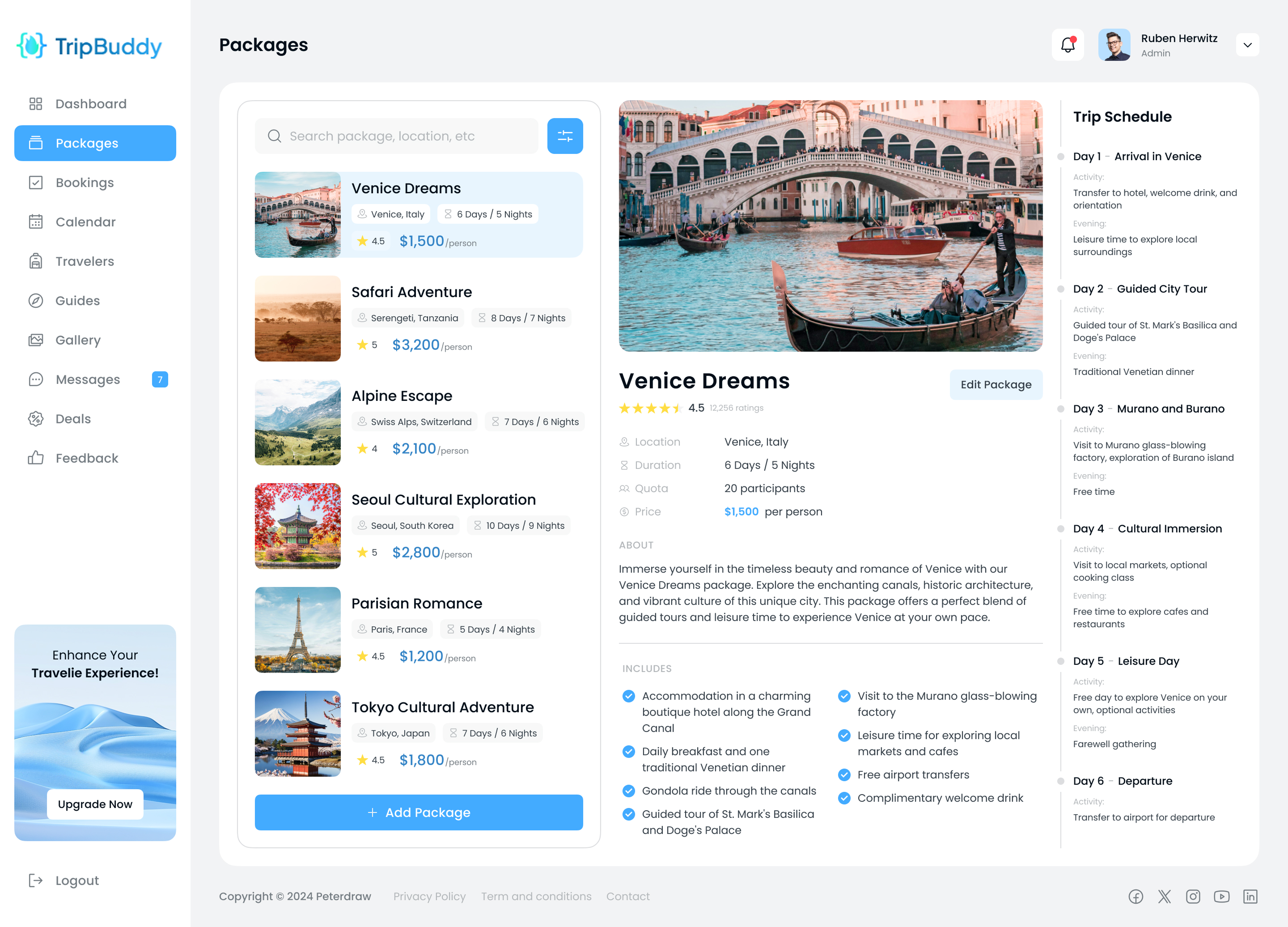Viewport: 1288px width, 927px height.
Task: Click the Logout icon in sidebar
Action: (x=36, y=880)
